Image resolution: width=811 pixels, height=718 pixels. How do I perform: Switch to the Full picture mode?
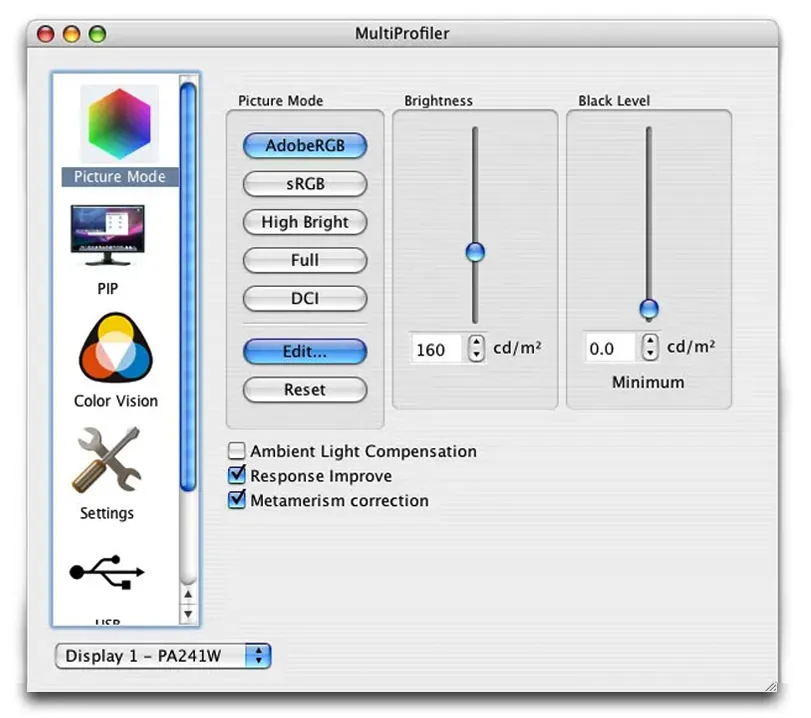click(x=305, y=260)
